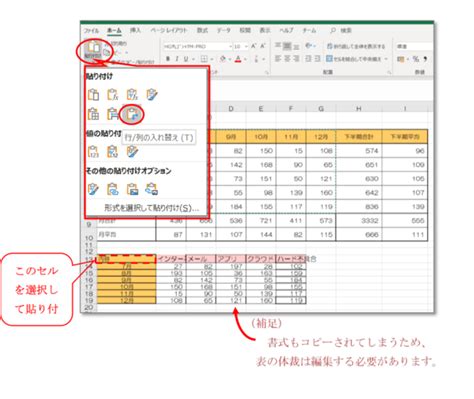The height and width of the screenshot is (399, 474).
Task: Select column H header
Action: tap(359, 108)
